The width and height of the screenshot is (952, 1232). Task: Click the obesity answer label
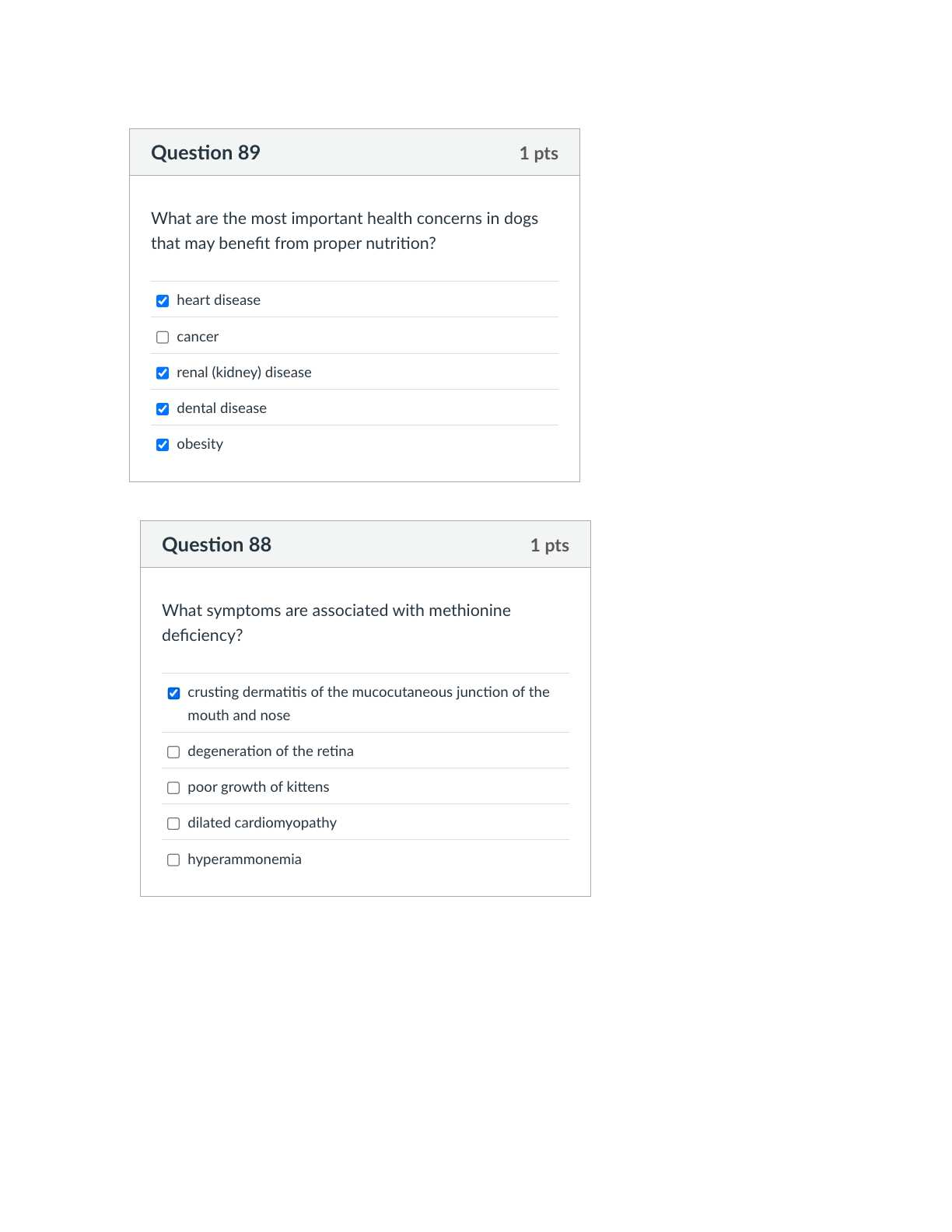(x=200, y=444)
